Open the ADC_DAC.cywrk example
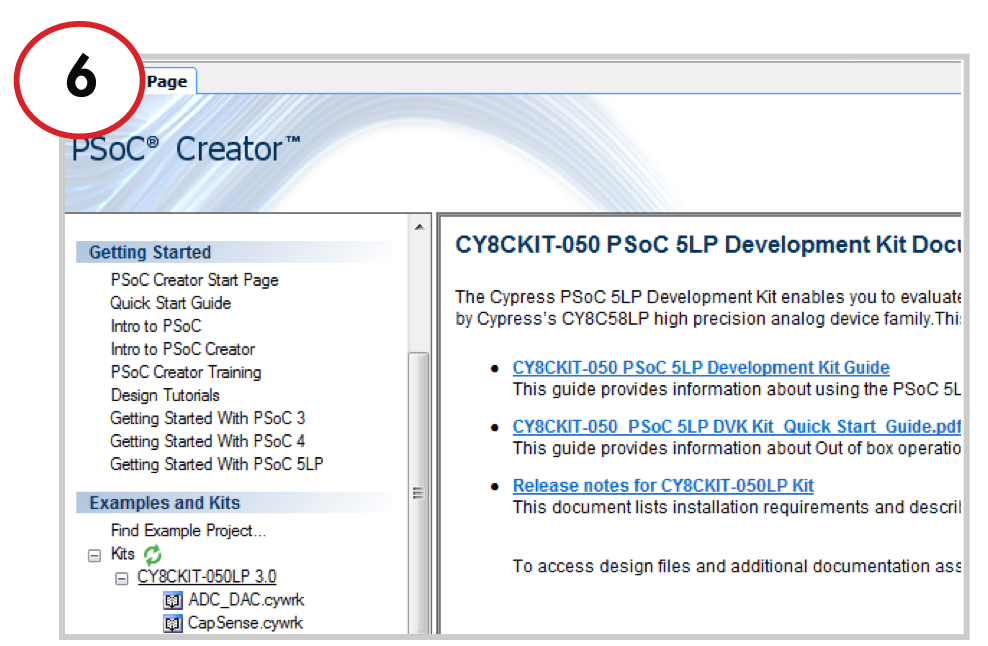Image resolution: width=988 pixels, height=646 pixels. pyautogui.click(x=246, y=600)
